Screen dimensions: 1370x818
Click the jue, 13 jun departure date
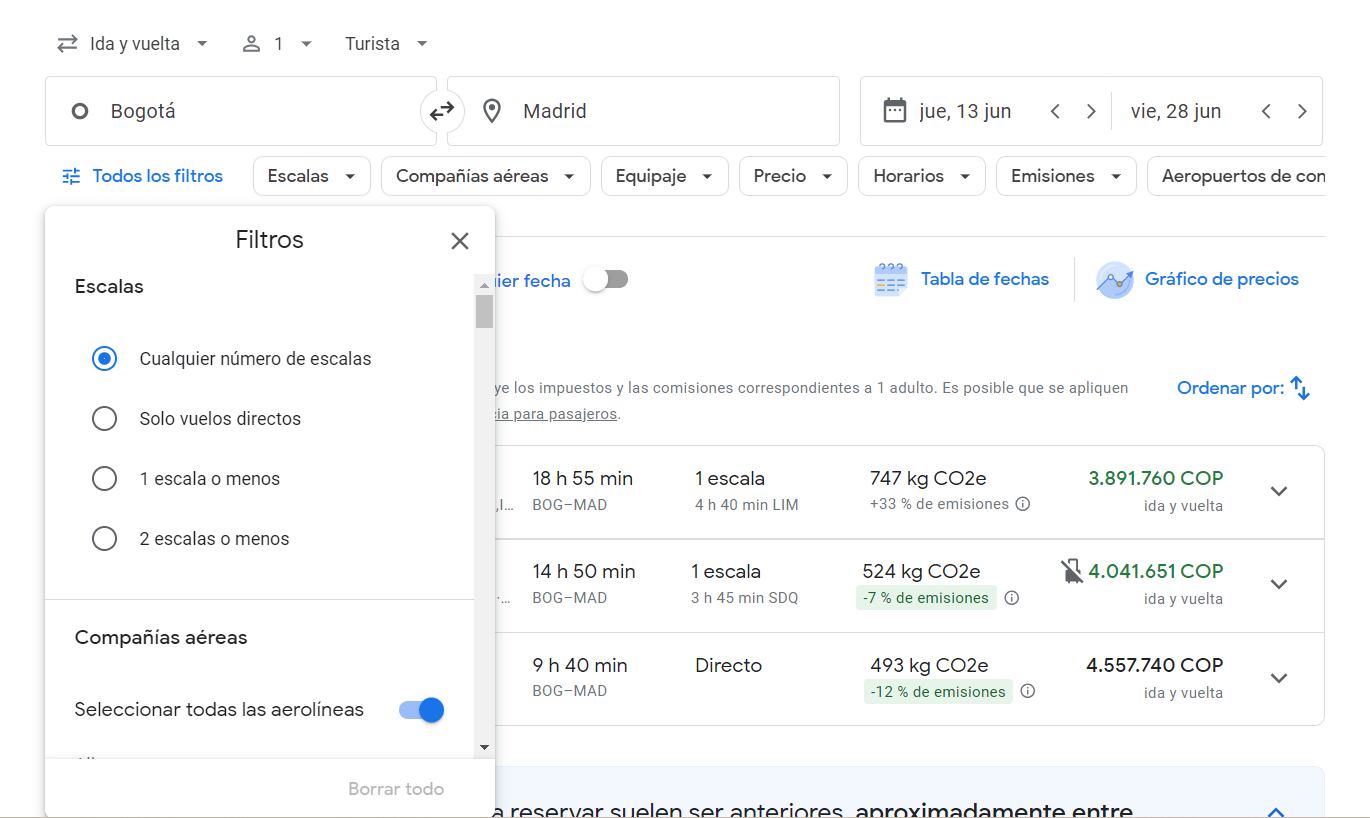964,111
